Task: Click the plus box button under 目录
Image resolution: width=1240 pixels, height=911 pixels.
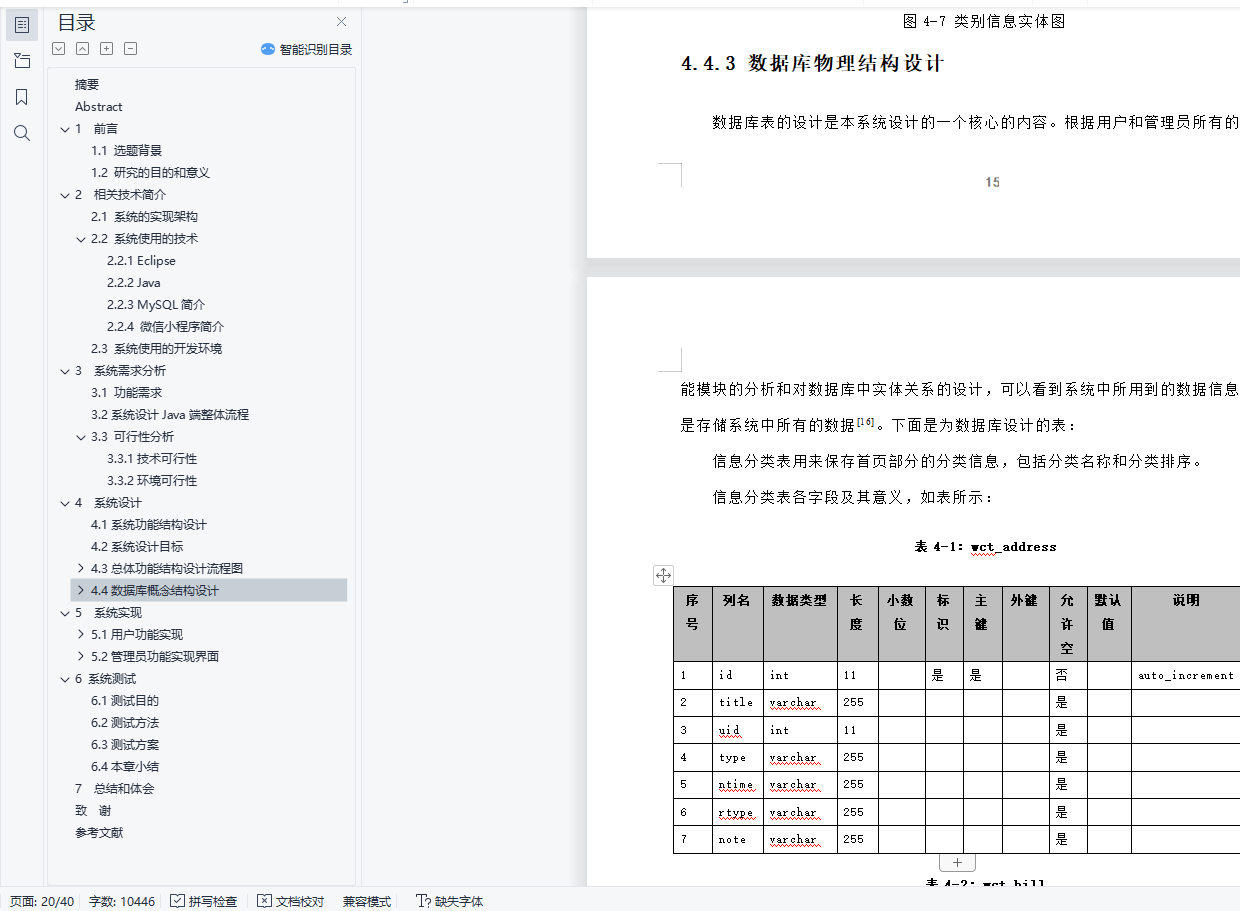Action: (x=106, y=49)
